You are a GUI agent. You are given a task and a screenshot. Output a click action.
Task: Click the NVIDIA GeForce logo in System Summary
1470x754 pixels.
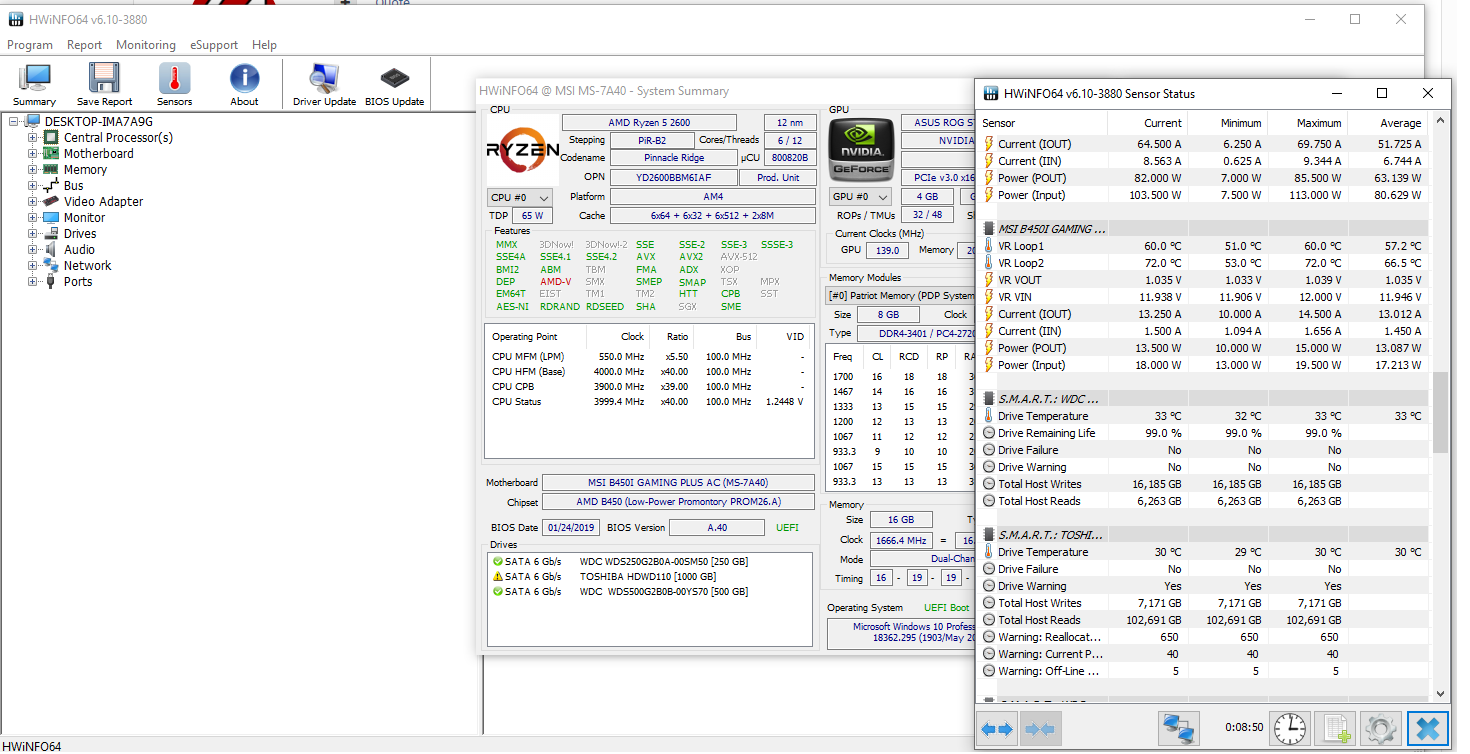click(x=861, y=150)
